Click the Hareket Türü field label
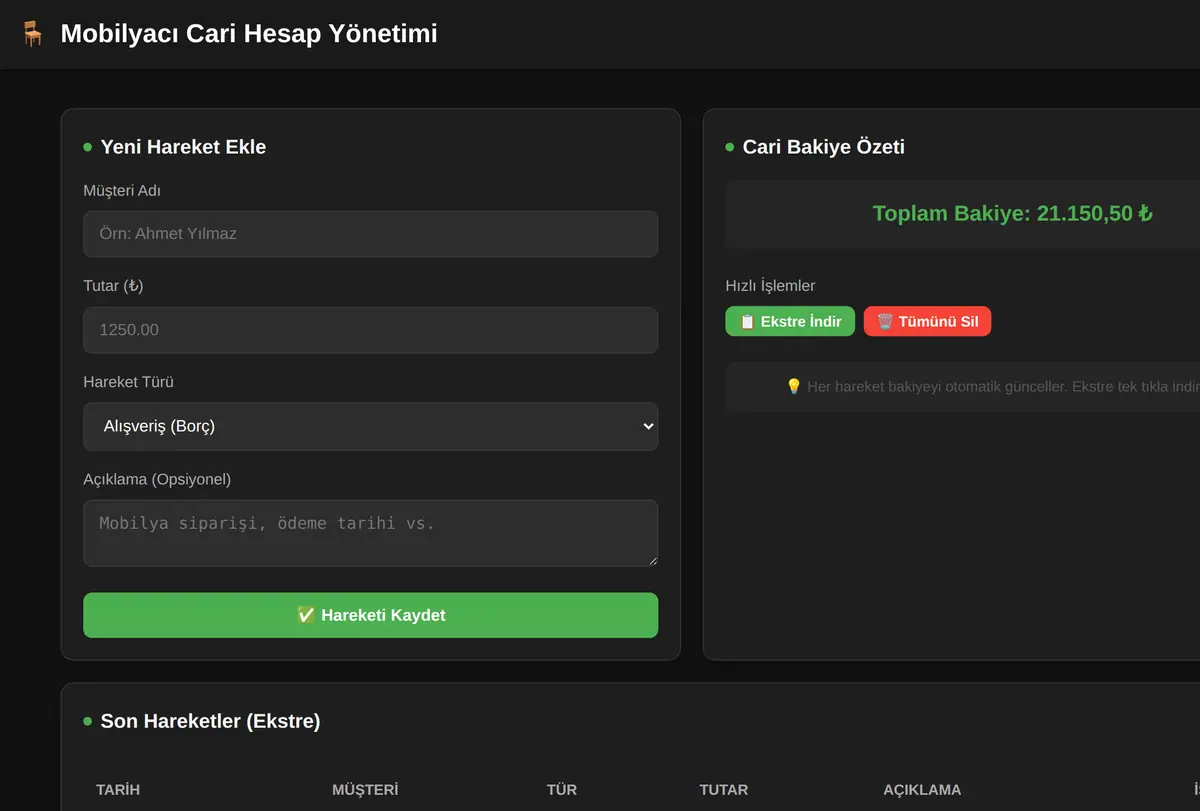The image size is (1200, 811). coord(129,382)
